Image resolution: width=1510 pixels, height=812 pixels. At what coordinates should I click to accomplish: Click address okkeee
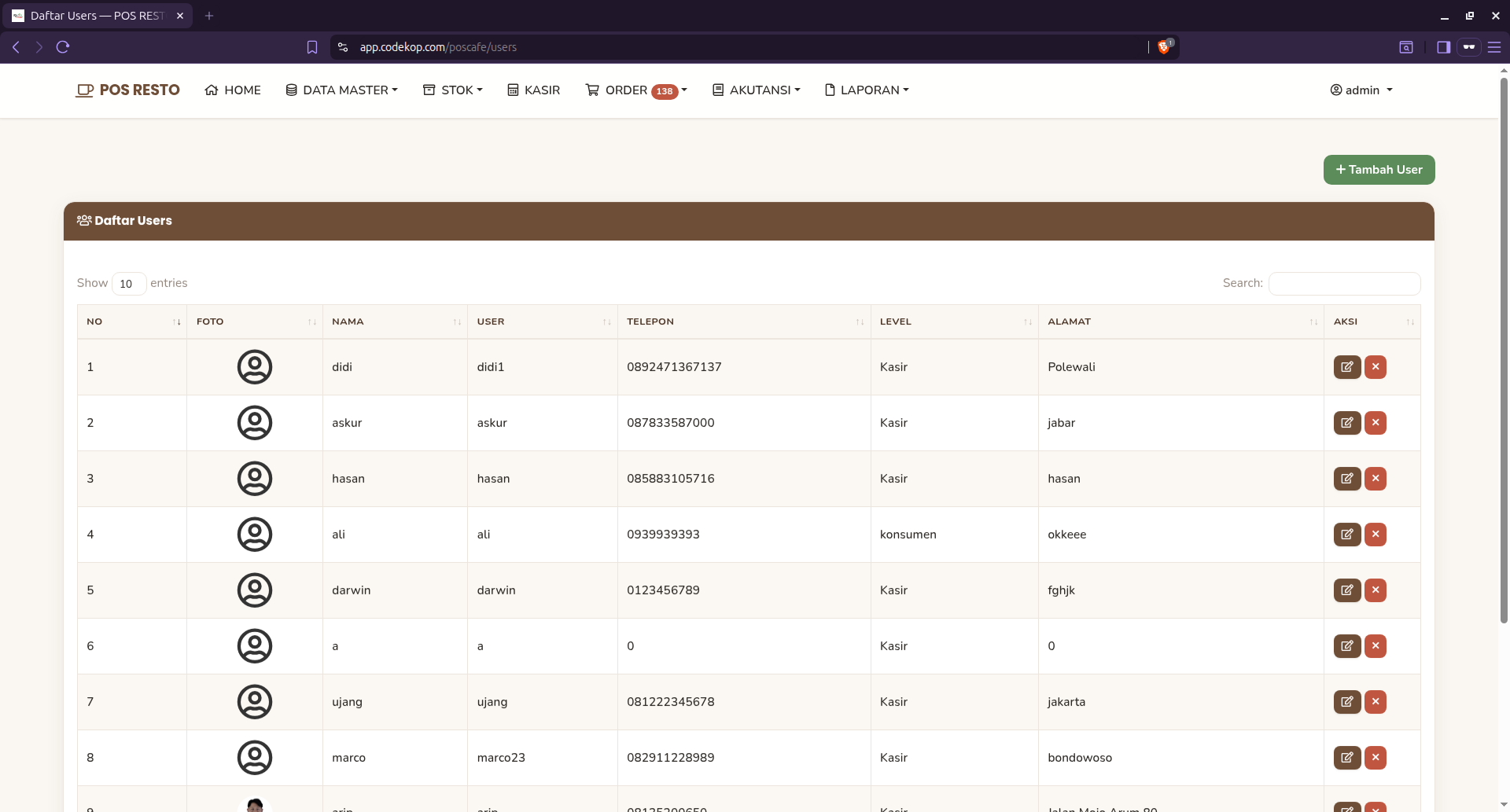(x=1066, y=535)
